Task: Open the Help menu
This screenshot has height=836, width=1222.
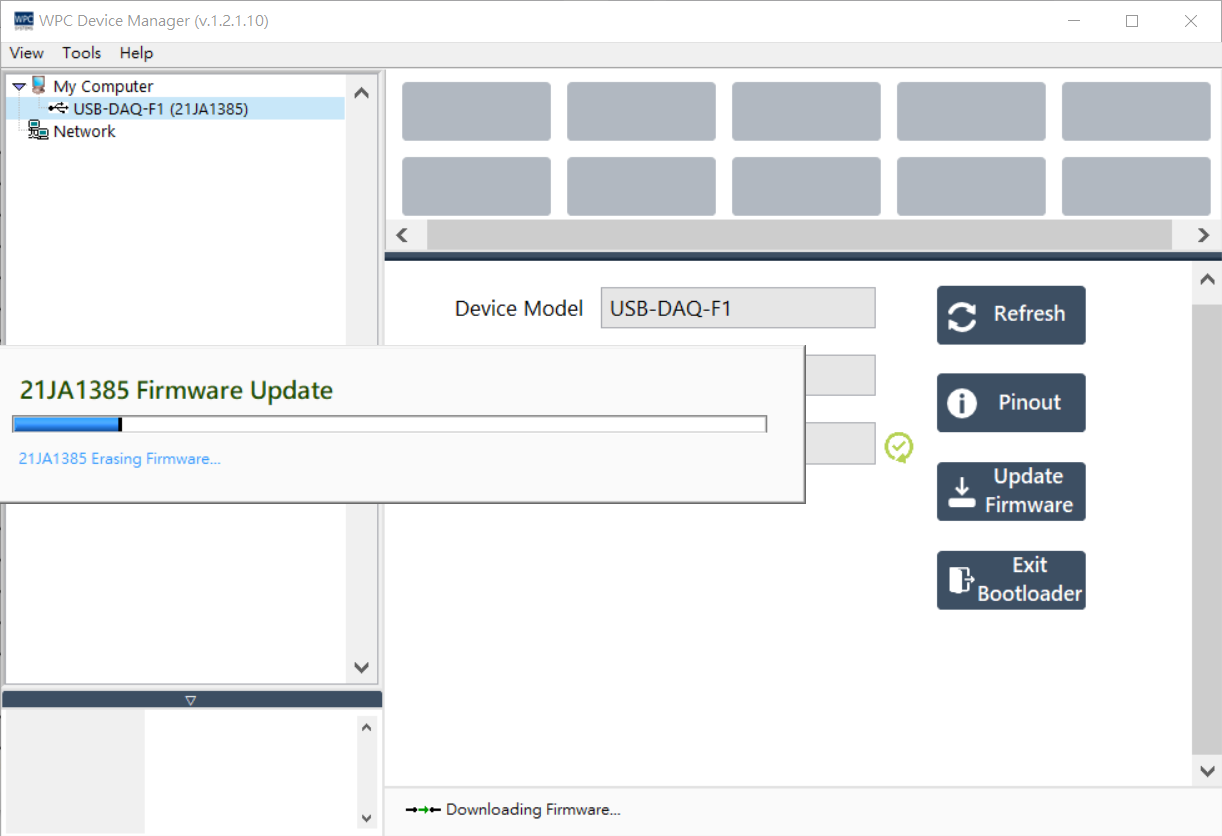Action: tap(136, 53)
